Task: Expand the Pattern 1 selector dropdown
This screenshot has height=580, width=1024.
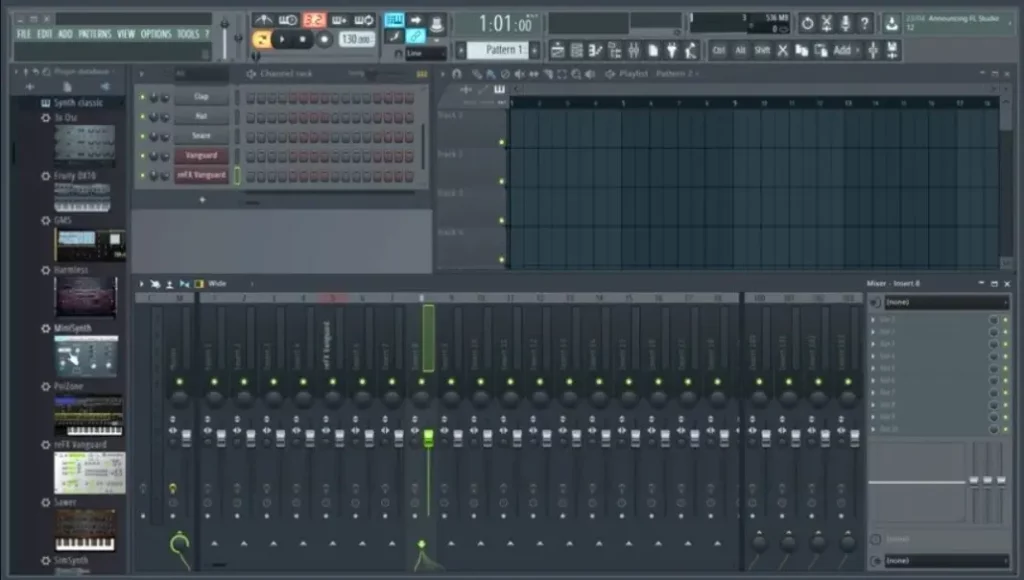Action: pos(536,49)
